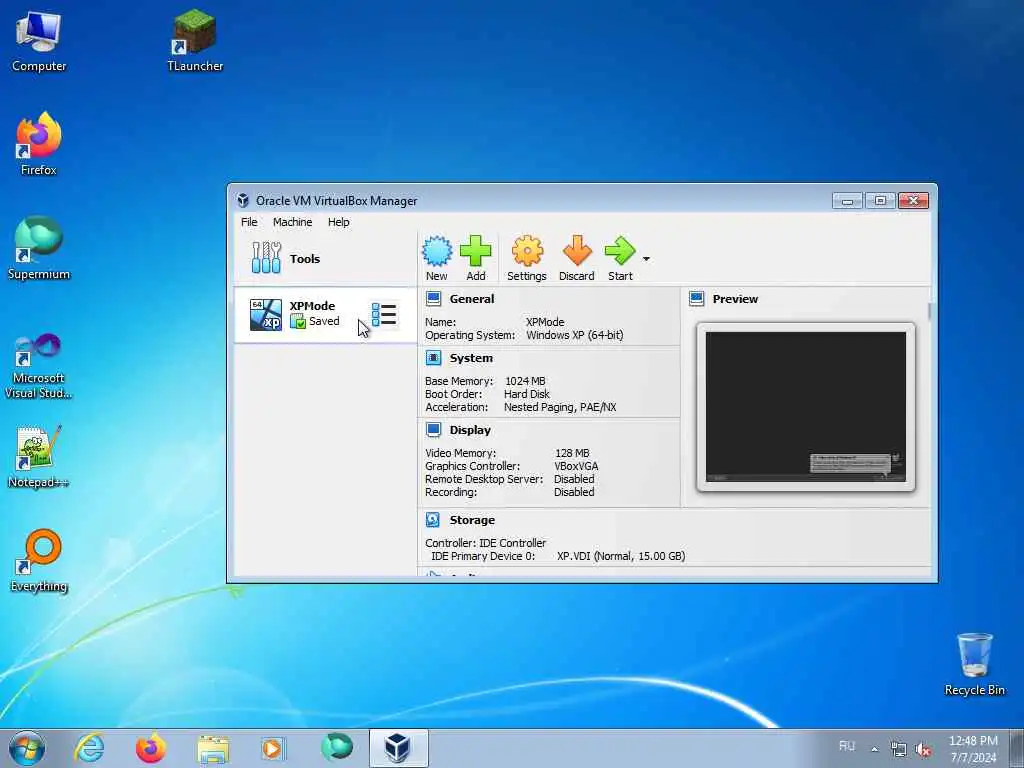Open the TLauncher desktop shortcut

[x=195, y=42]
